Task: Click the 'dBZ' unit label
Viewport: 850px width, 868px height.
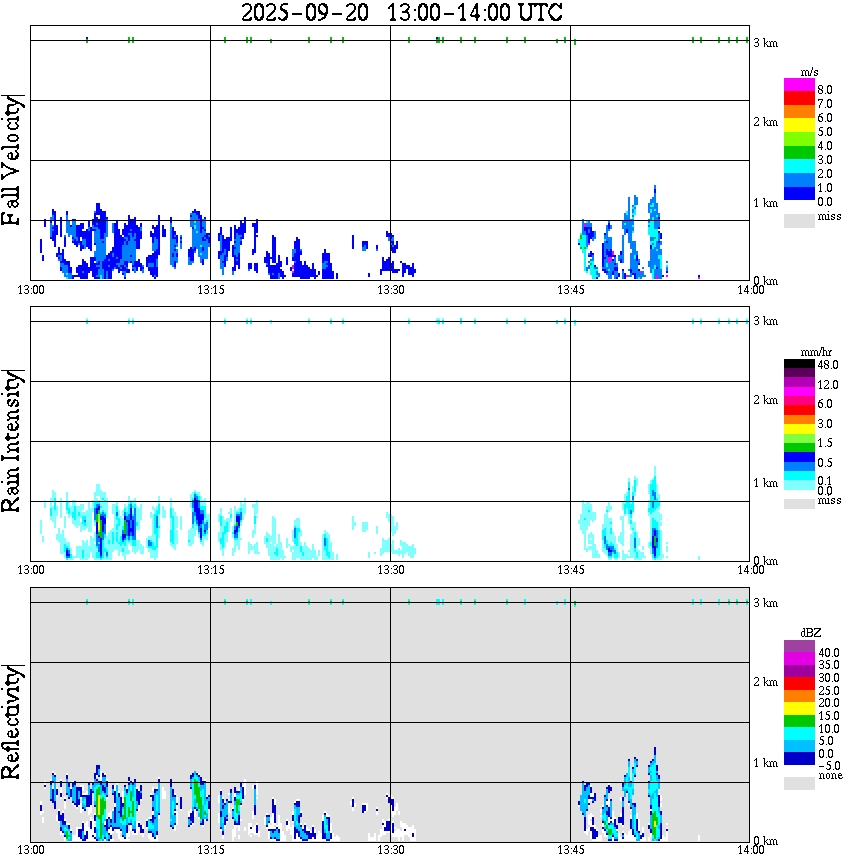Action: pyautogui.click(x=811, y=632)
